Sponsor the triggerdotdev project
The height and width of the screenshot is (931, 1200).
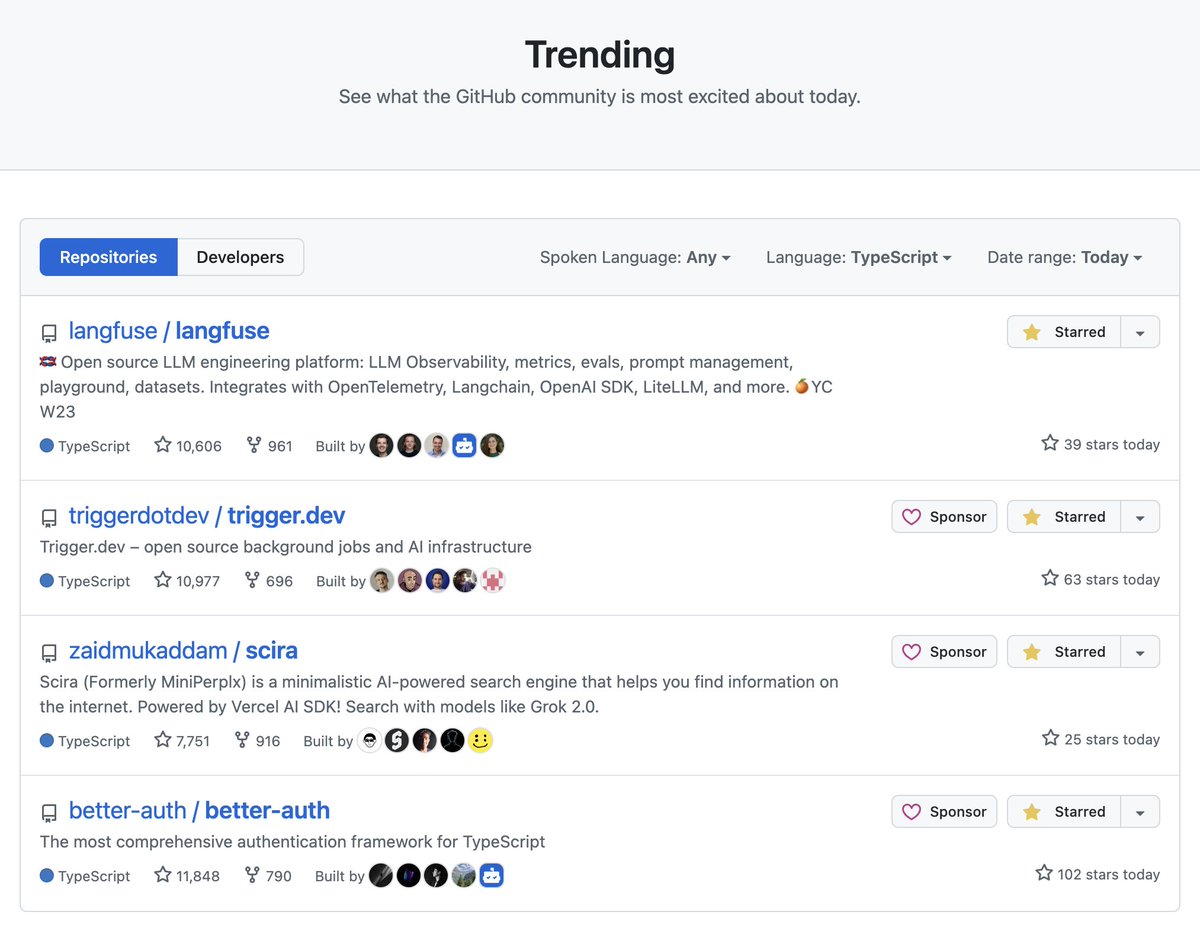[944, 517]
